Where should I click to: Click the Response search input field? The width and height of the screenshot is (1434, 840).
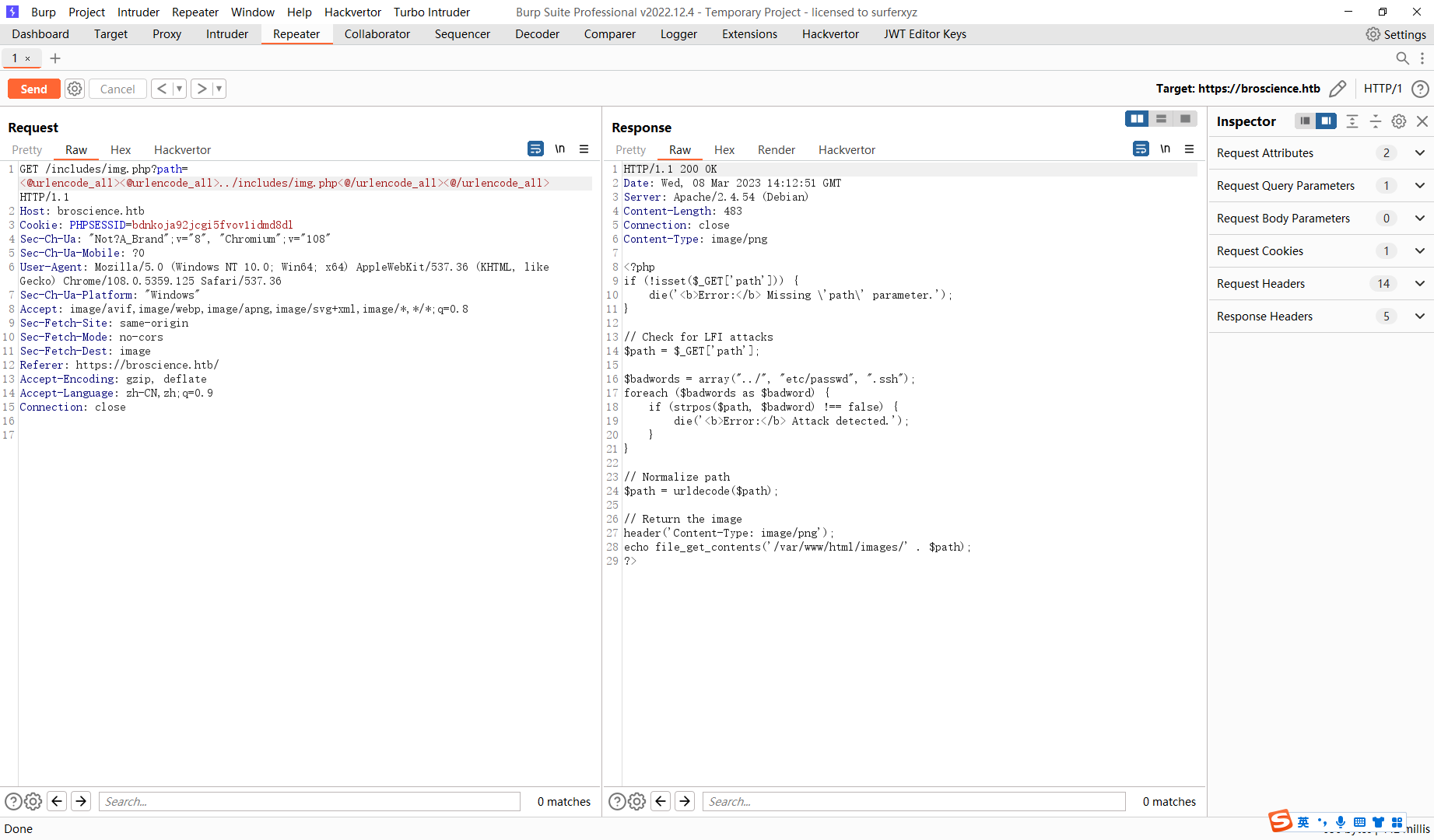pyautogui.click(x=914, y=802)
